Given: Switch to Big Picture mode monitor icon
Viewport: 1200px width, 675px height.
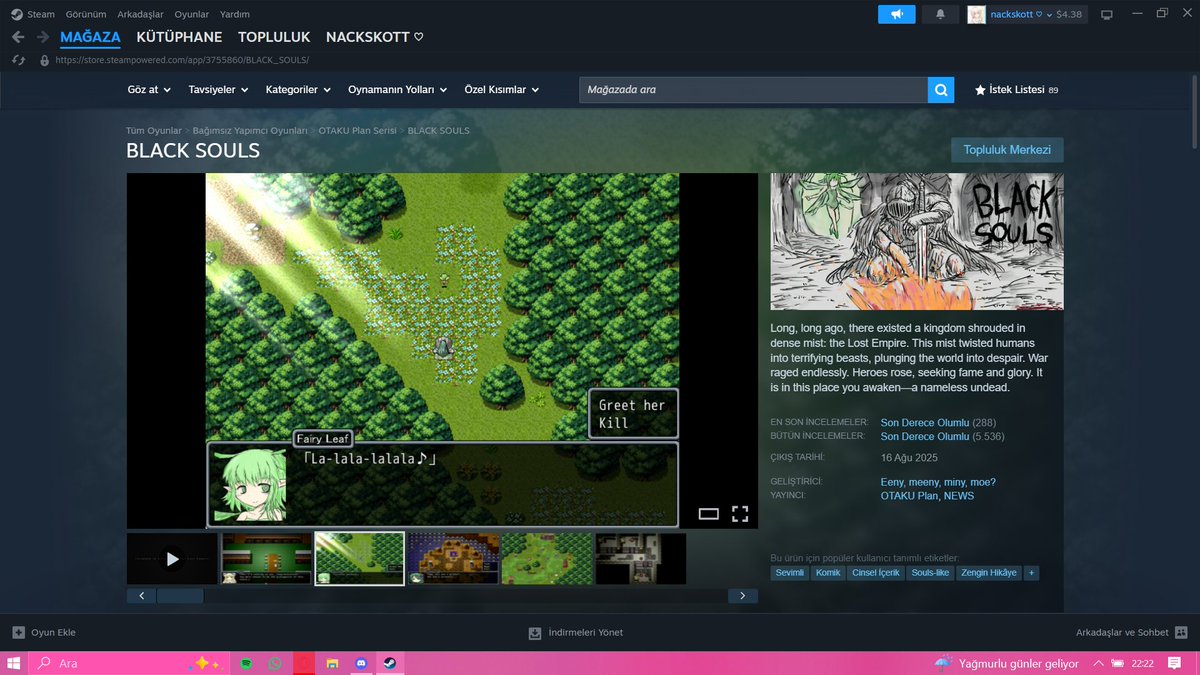Looking at the screenshot, I should 1106,14.
